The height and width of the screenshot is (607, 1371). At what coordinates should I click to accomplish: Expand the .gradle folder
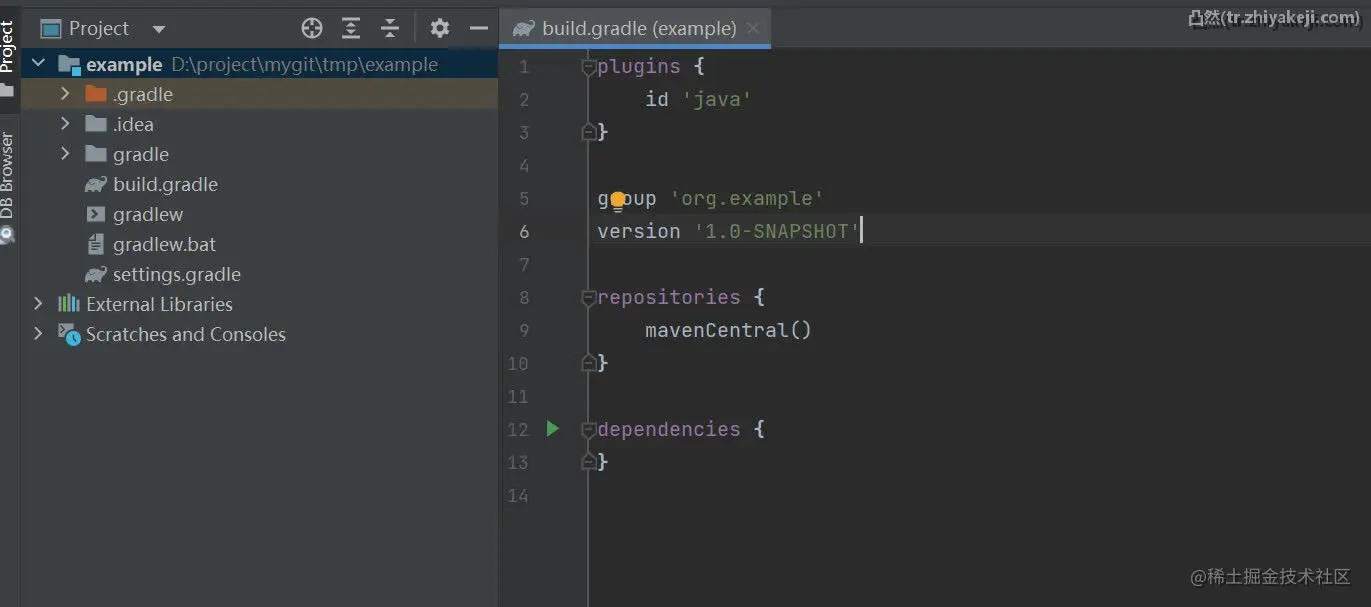[x=65, y=94]
